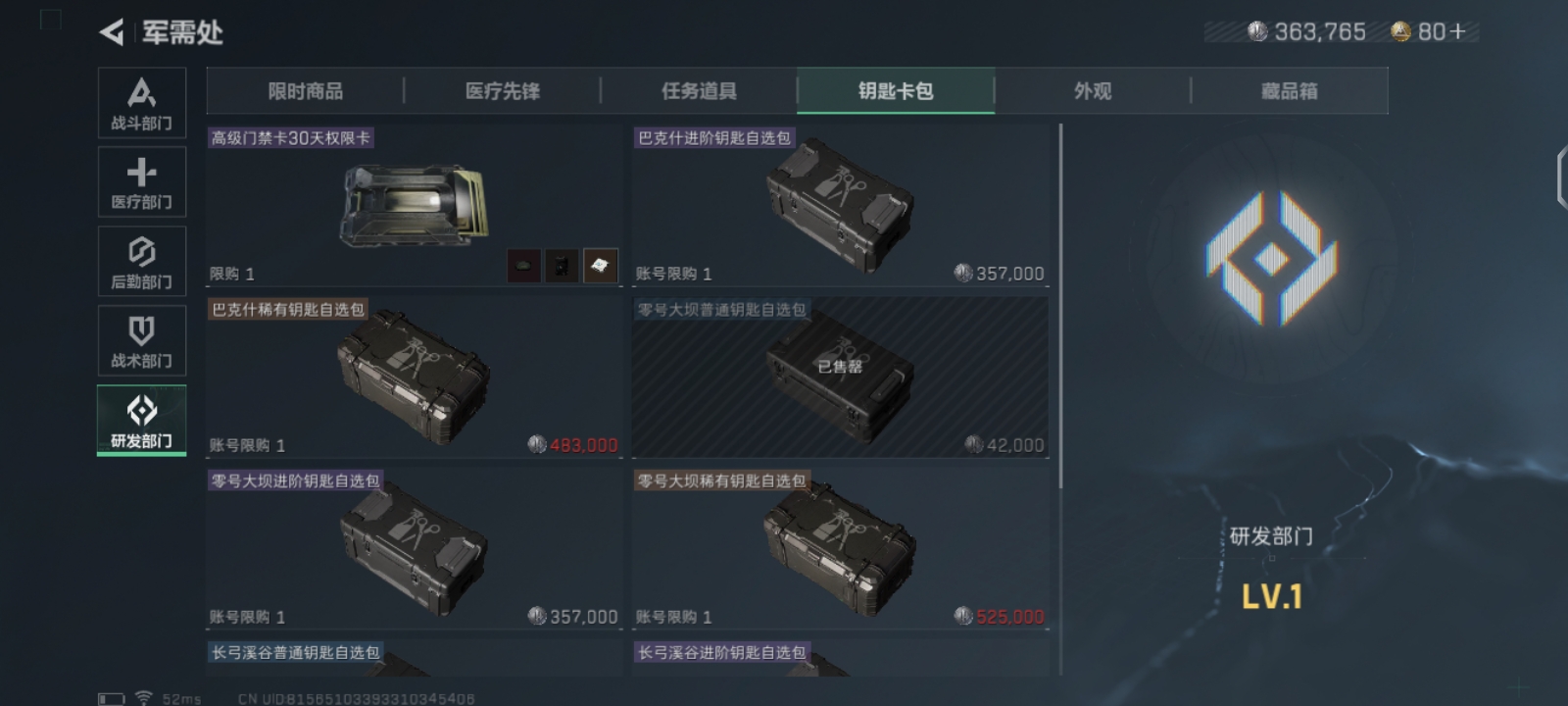Tap the 363,765 silver currency icon
1568x706 pixels.
[x=1257, y=31]
